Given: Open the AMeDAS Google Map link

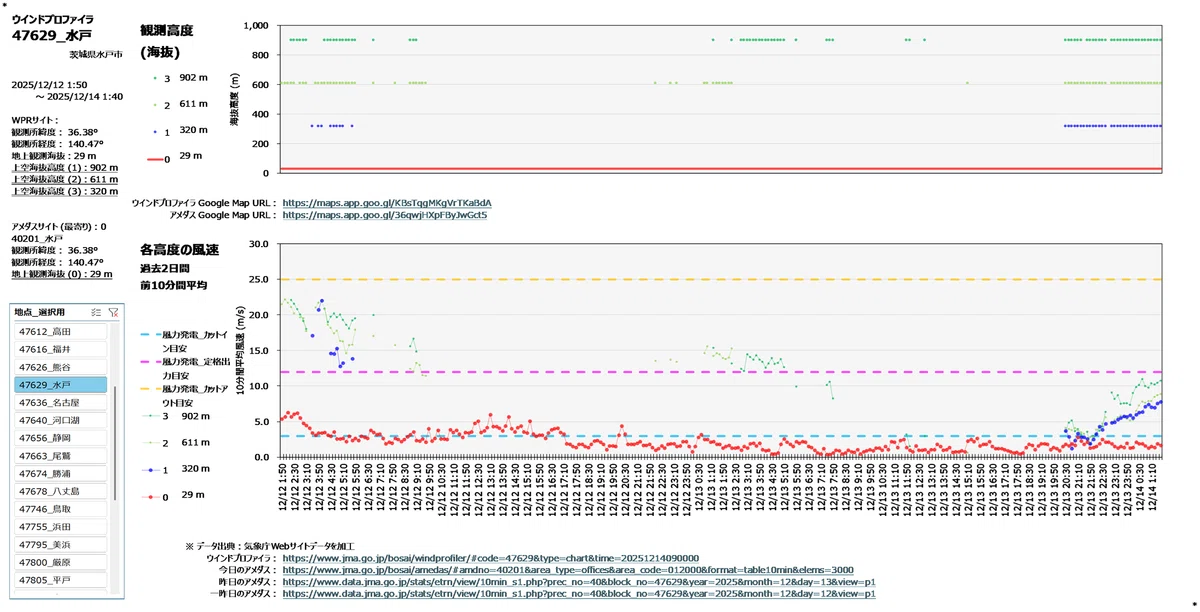Looking at the screenshot, I should click(x=385, y=215).
